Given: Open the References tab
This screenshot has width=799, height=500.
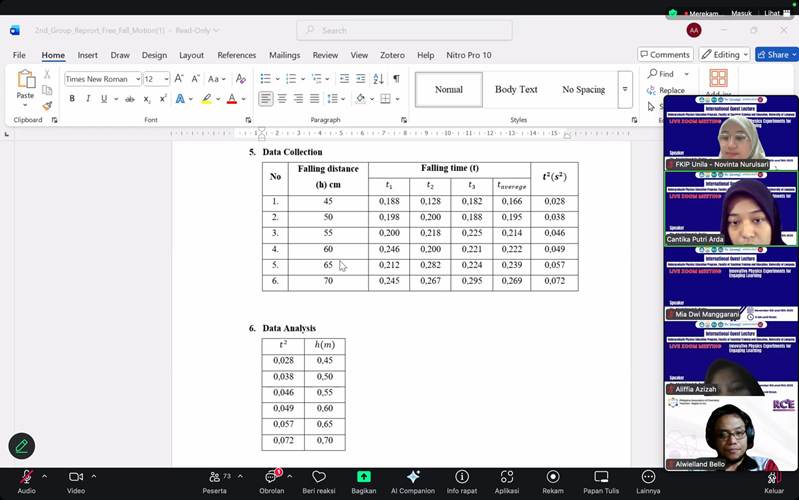Looking at the screenshot, I should [x=236, y=55].
